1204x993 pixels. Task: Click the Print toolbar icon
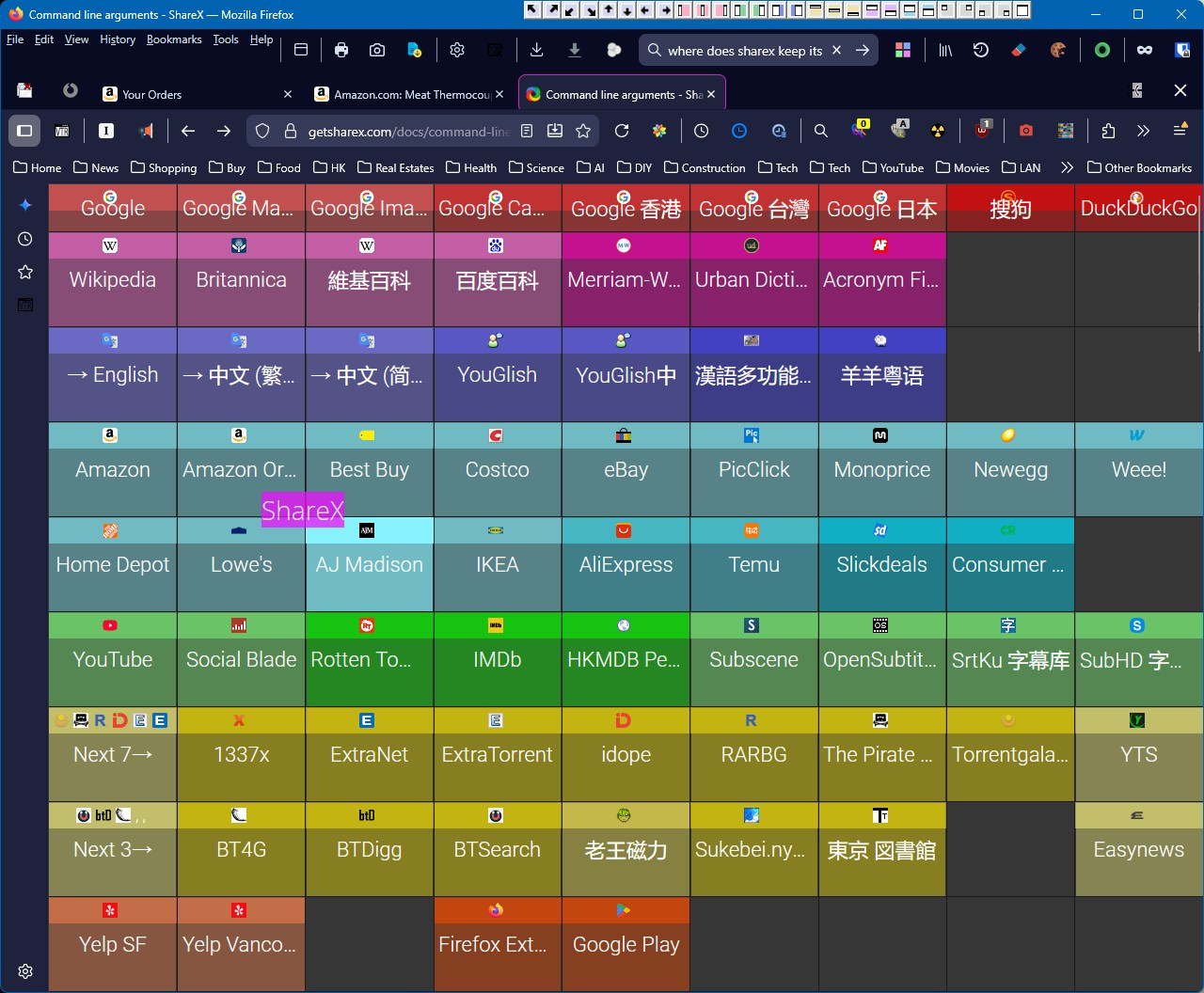tap(341, 51)
